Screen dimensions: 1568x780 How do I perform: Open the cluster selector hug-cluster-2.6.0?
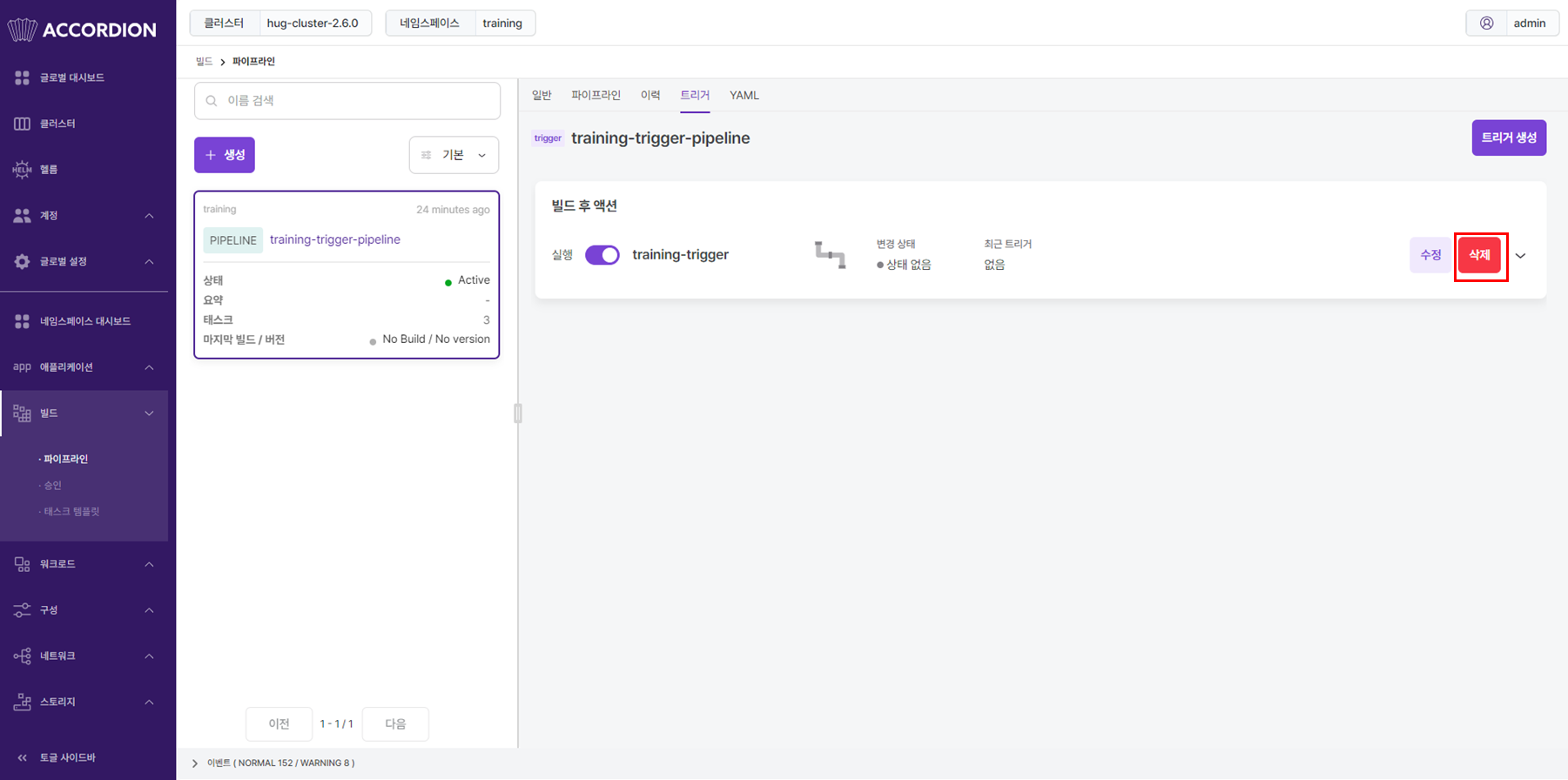tap(280, 24)
